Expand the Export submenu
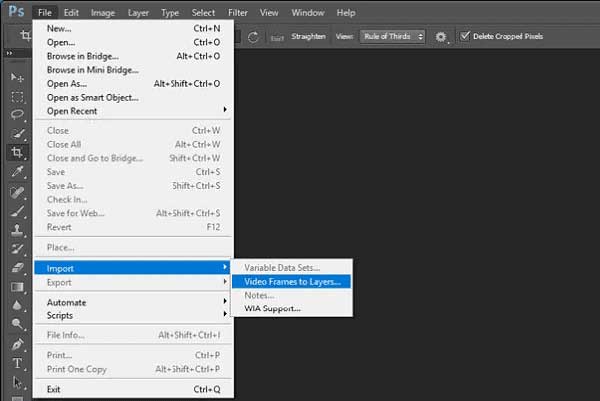The height and width of the screenshot is (401, 600). (x=132, y=282)
